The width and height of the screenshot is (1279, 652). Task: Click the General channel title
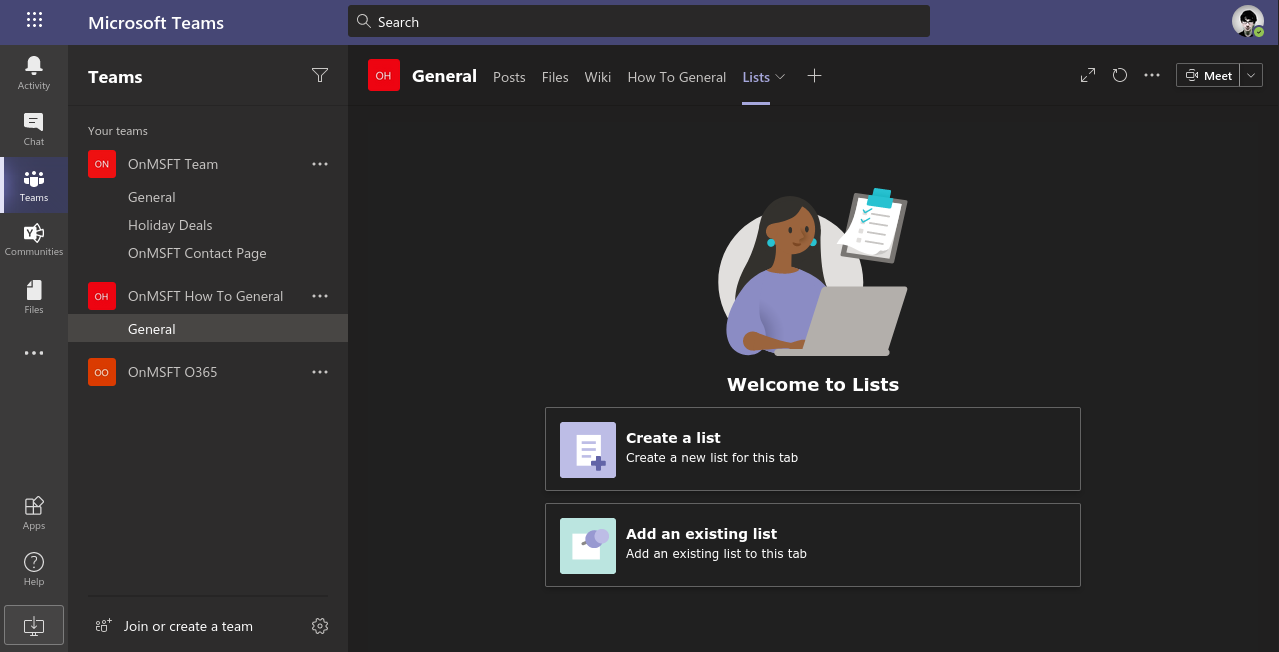point(444,76)
